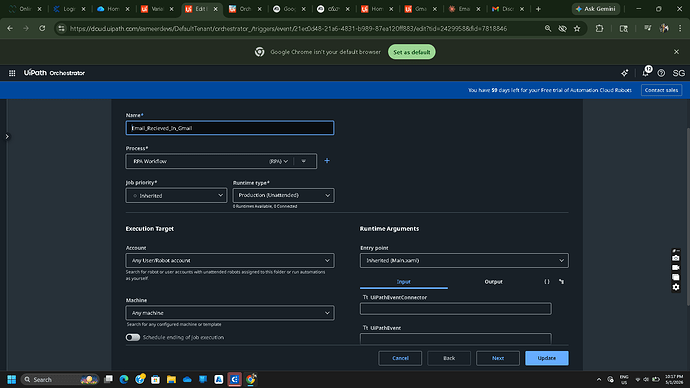Click the Update button
The width and height of the screenshot is (690, 388).
click(547, 358)
